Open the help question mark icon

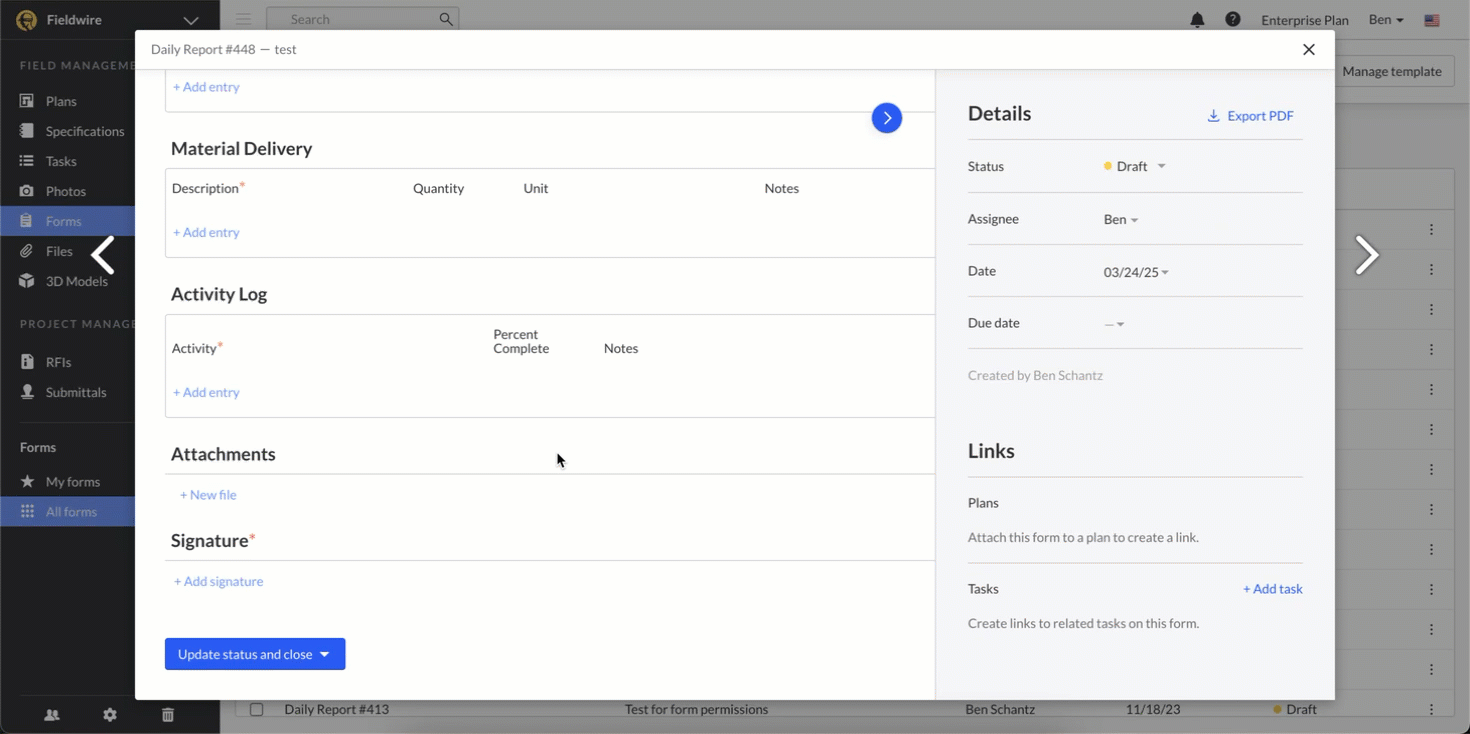pos(1233,20)
